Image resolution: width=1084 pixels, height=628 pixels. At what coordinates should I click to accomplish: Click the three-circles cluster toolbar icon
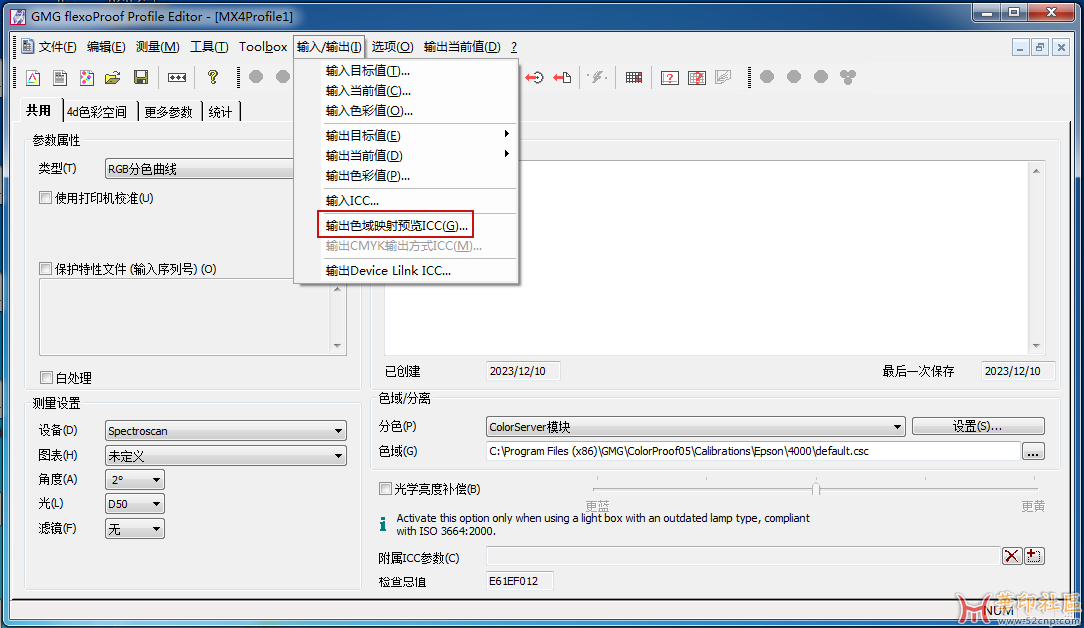848,77
